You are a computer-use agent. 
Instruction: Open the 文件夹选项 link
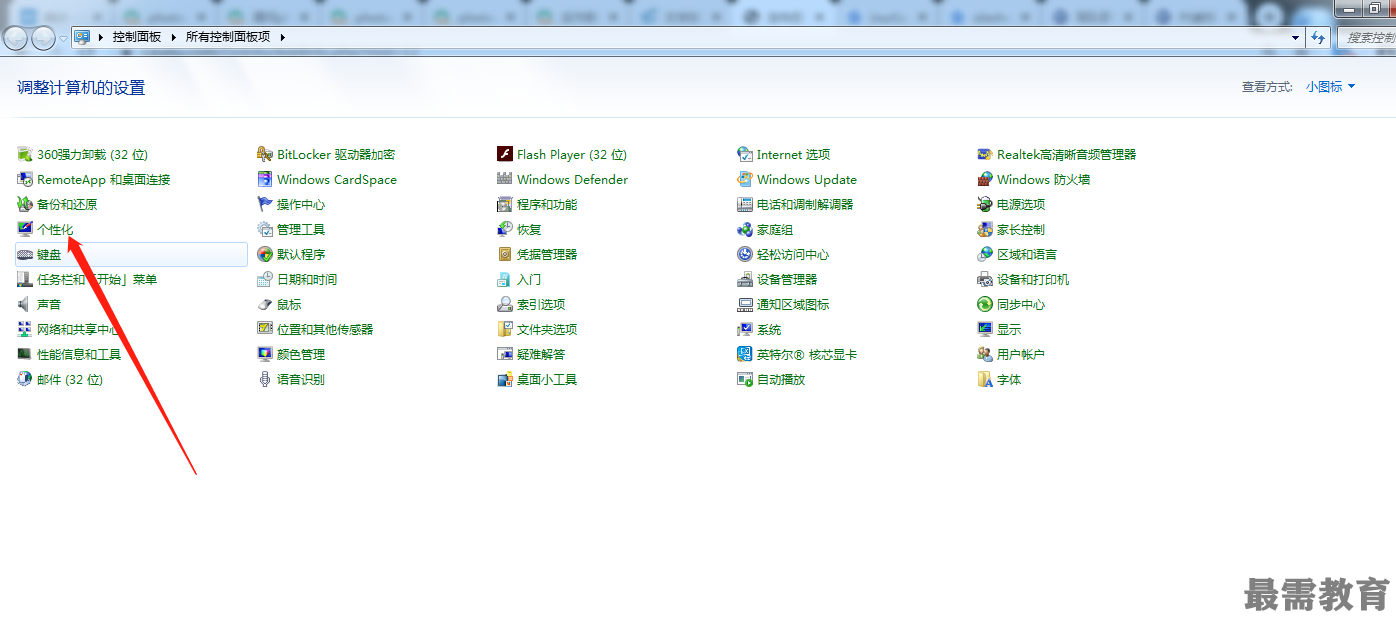coord(547,329)
